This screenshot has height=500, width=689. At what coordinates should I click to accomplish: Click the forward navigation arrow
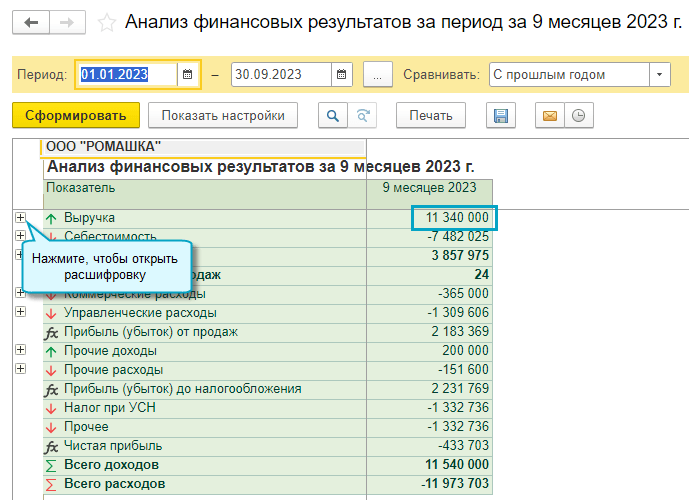point(66,22)
